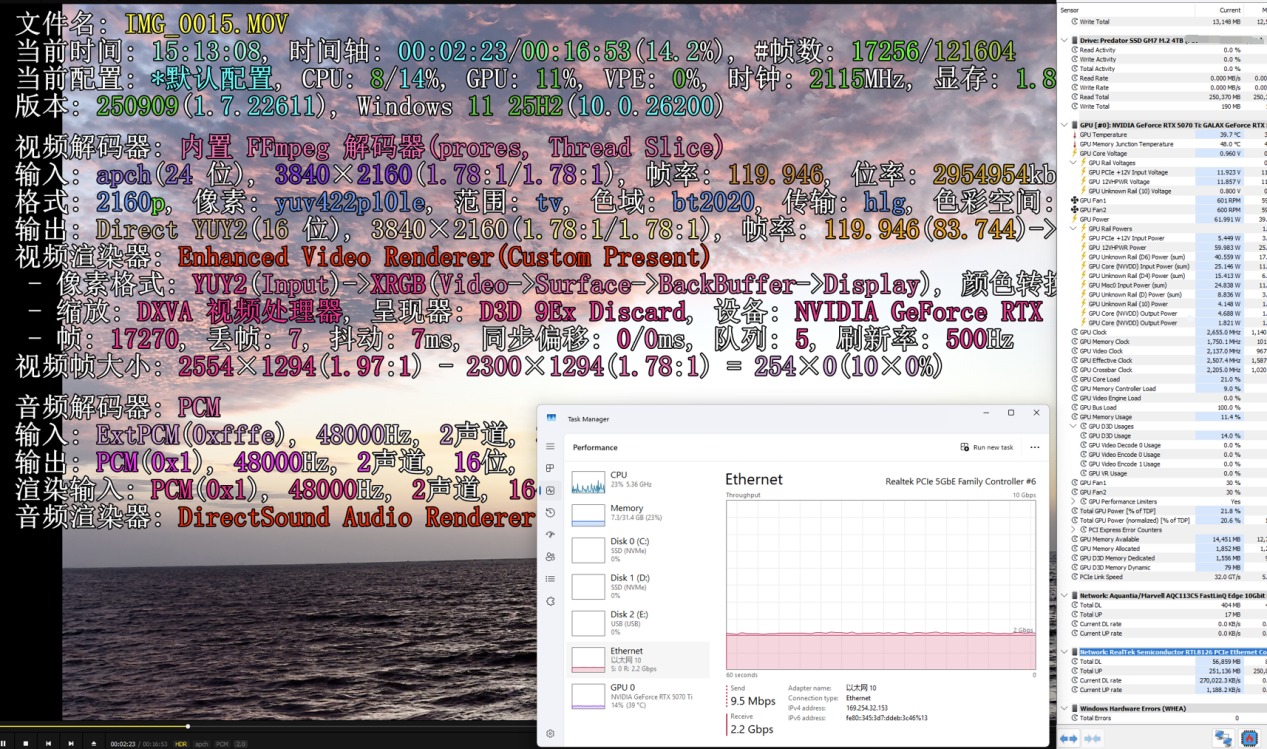Screen dimensions: 1267x749
Task: Click the apch video codec badge
Action: pos(202,744)
